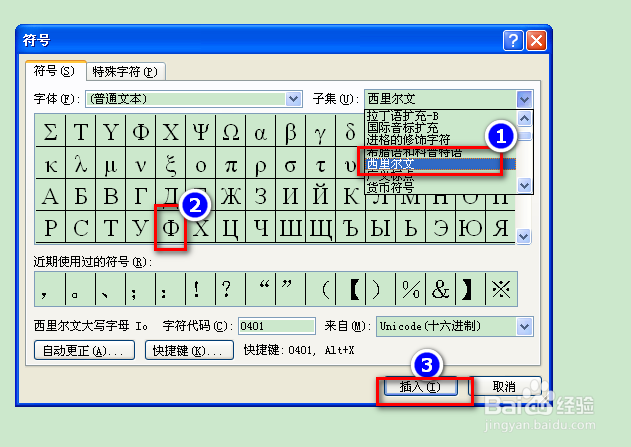Choose recently used exclamation mark !

[x=200, y=289]
